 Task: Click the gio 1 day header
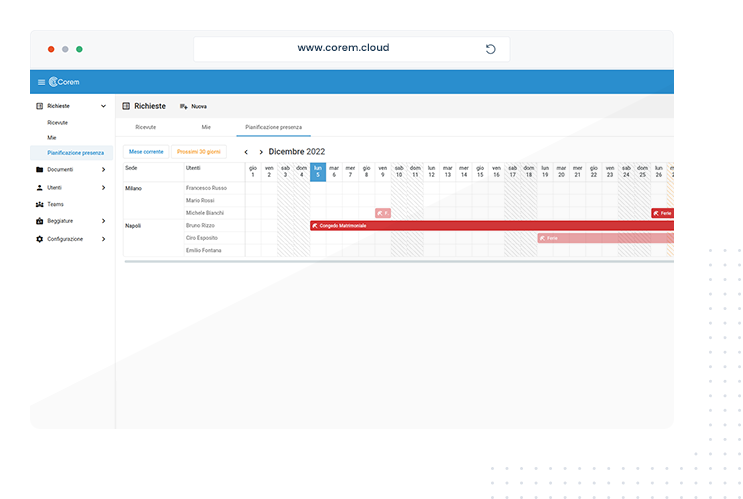click(253, 172)
